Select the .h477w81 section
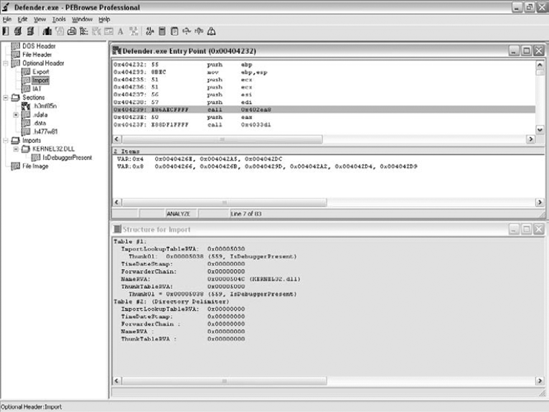 pos(45,132)
